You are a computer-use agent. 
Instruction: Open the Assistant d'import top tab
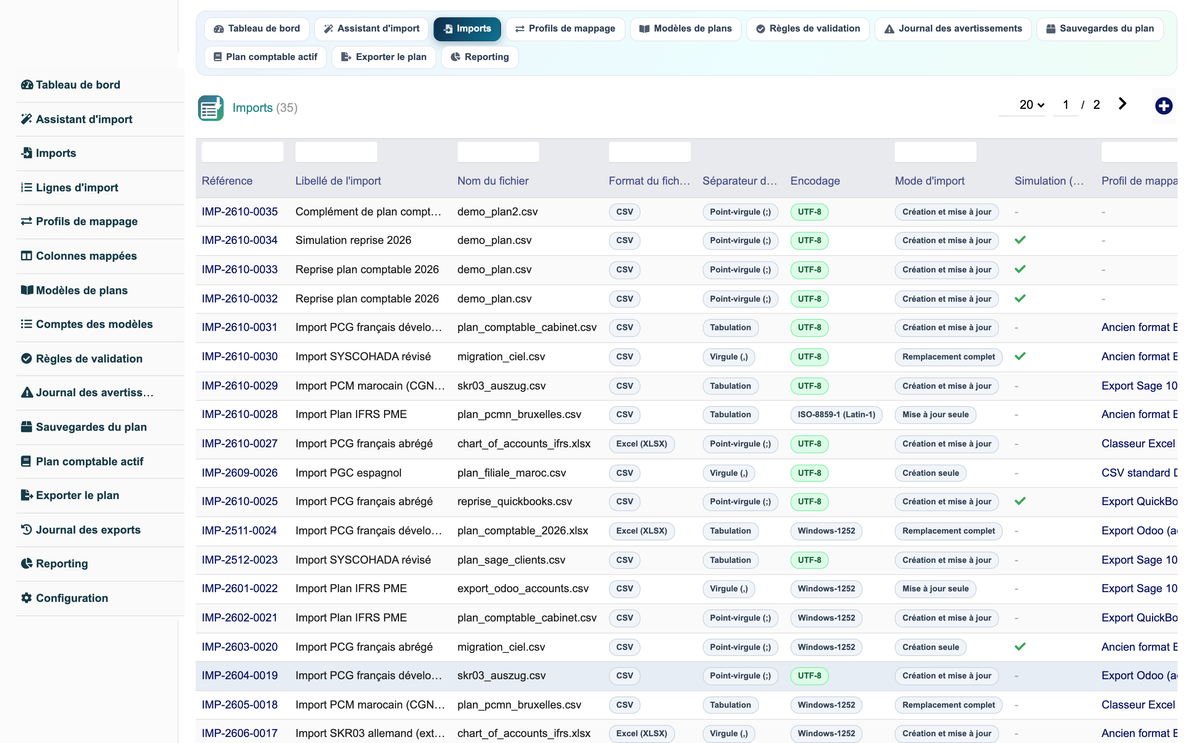coord(371,29)
